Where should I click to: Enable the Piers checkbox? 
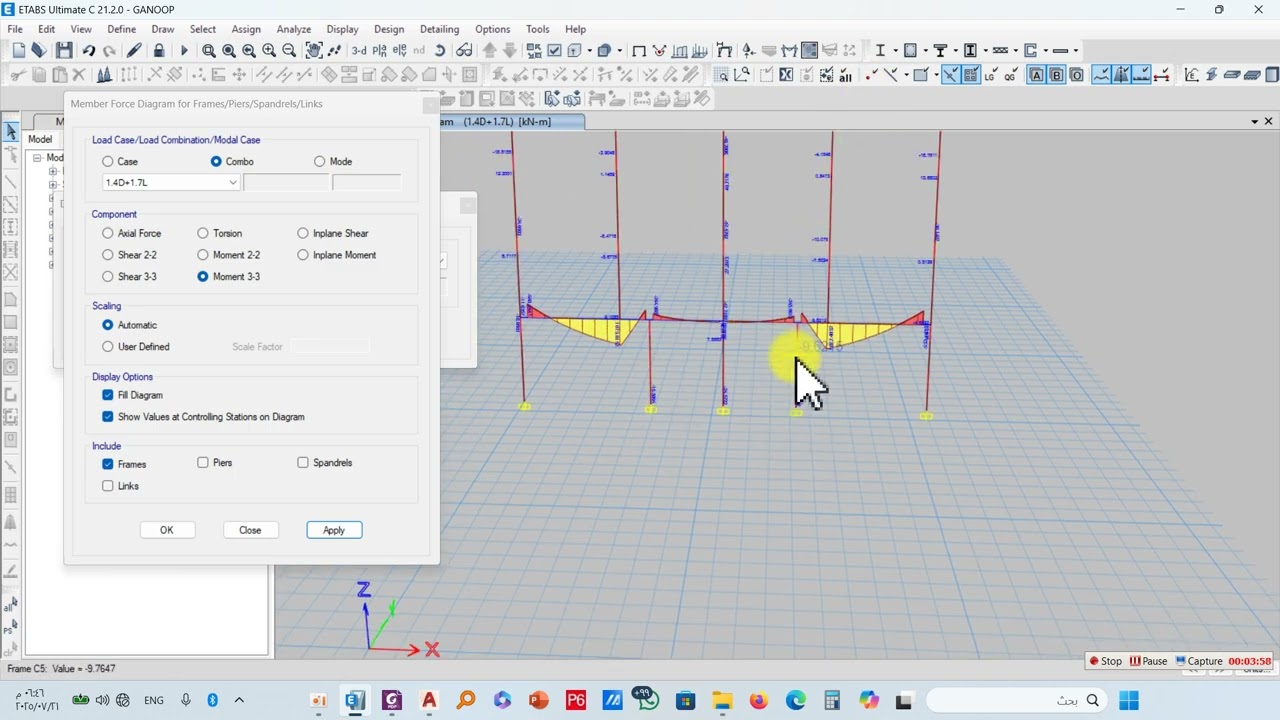[x=203, y=463]
